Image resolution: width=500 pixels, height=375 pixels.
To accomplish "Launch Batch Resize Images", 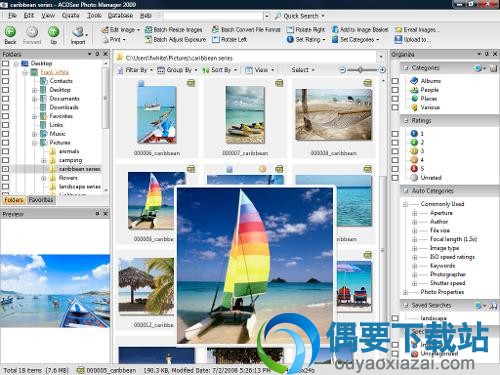I will (x=174, y=30).
